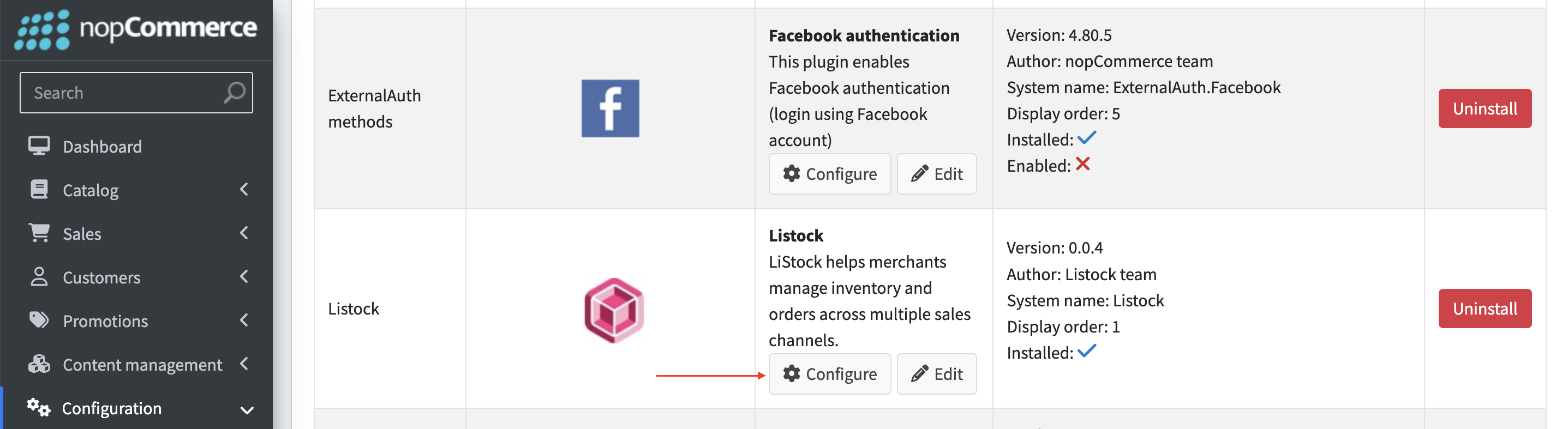Image resolution: width=1568 pixels, height=429 pixels.
Task: Click the Promotions tags icon
Action: click(39, 320)
